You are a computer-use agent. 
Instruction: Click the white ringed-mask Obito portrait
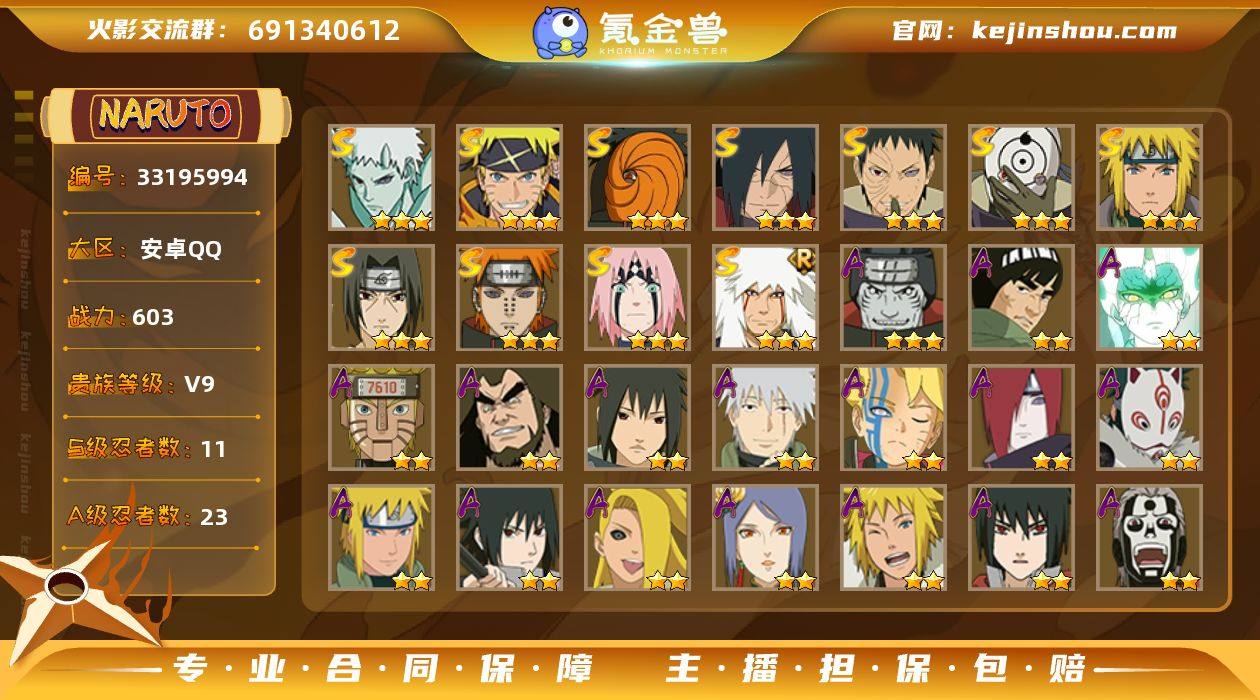[1021, 177]
